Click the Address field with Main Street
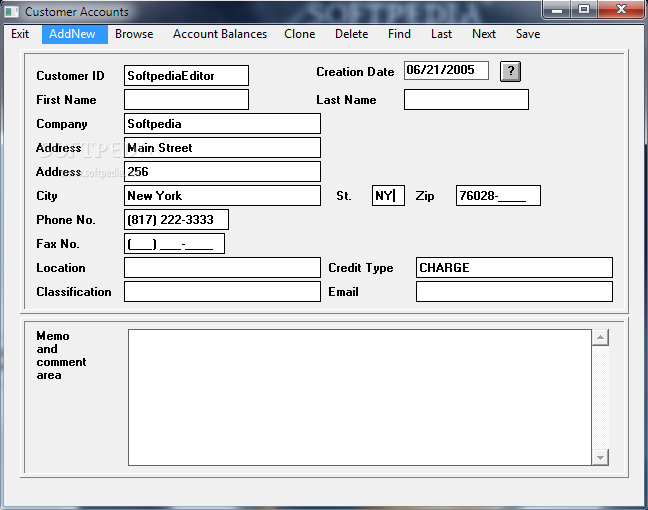Image resolution: width=648 pixels, height=510 pixels. click(222, 148)
